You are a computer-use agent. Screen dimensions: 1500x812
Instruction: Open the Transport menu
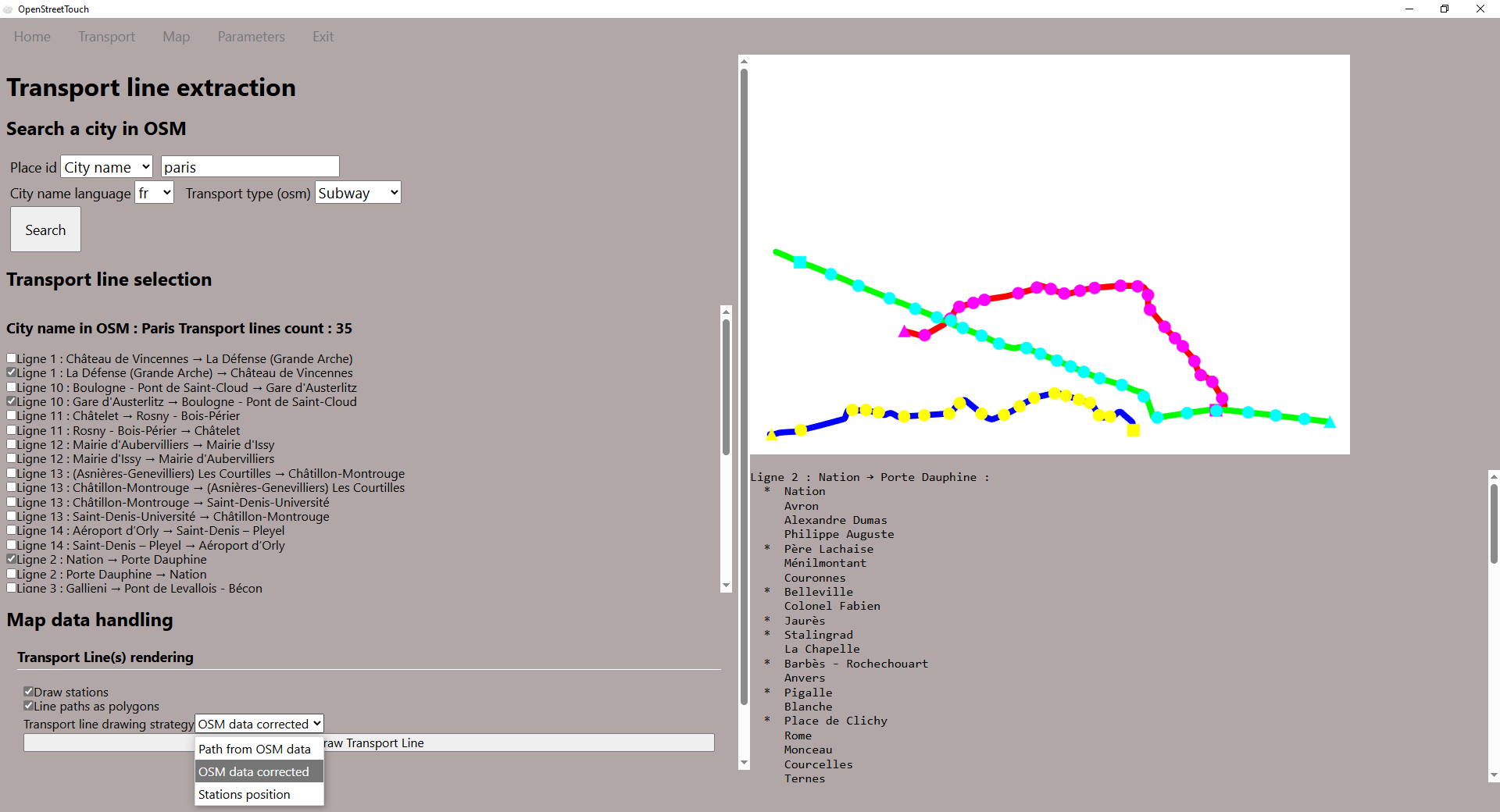pos(106,37)
